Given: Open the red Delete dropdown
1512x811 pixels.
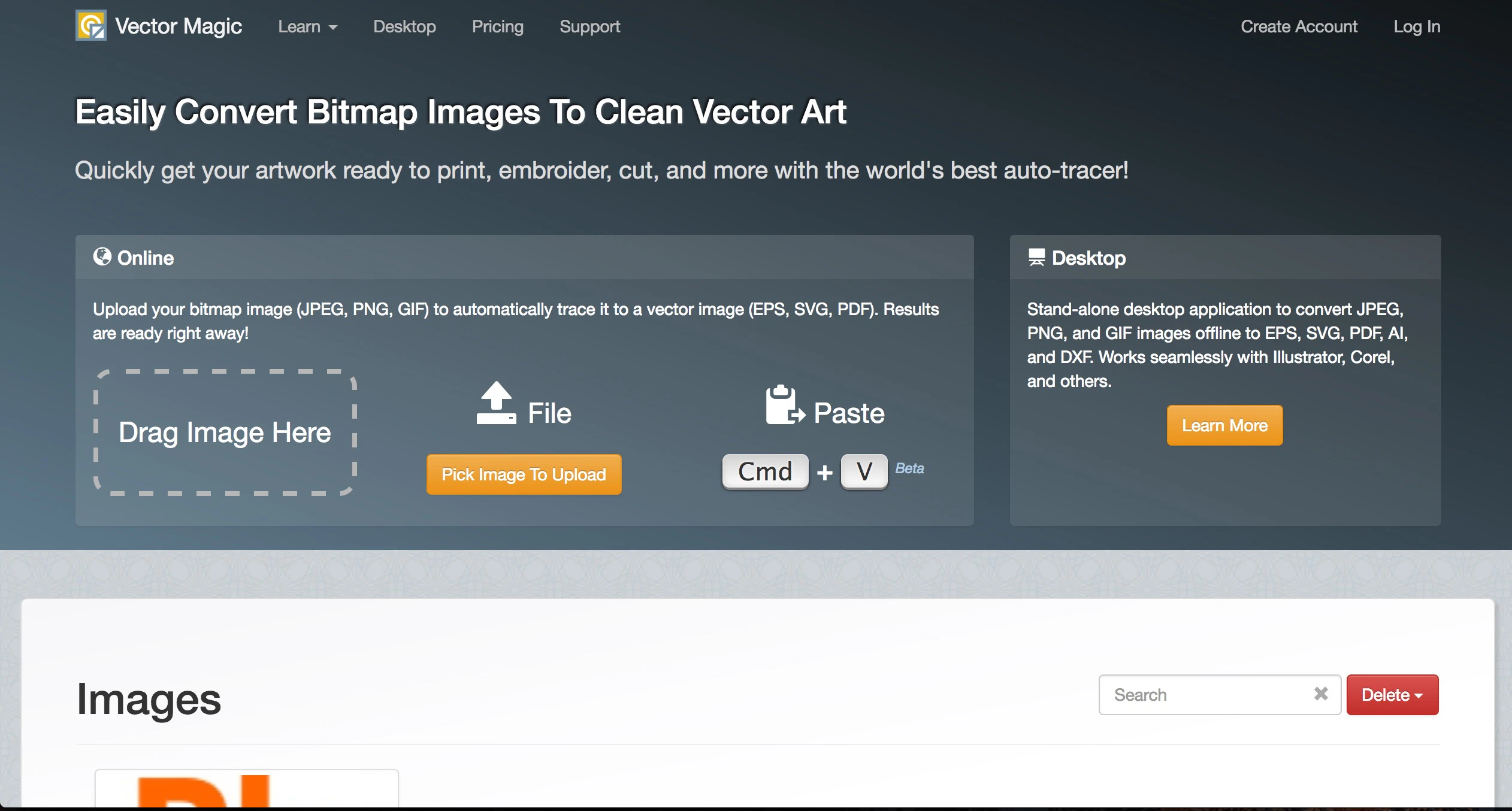Looking at the screenshot, I should [1392, 695].
